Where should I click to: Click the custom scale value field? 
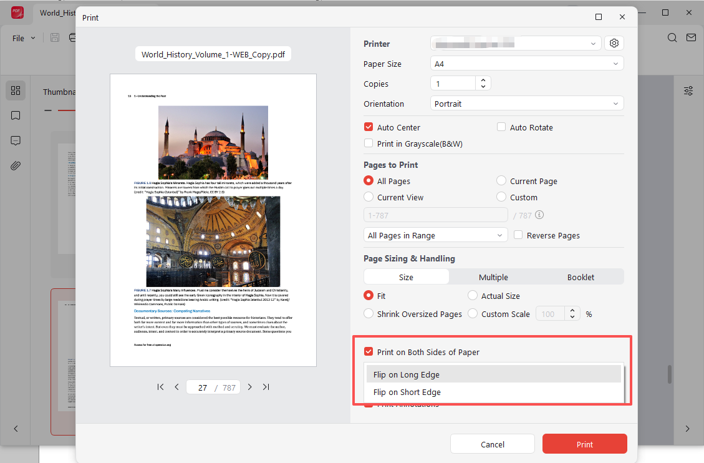(x=550, y=313)
